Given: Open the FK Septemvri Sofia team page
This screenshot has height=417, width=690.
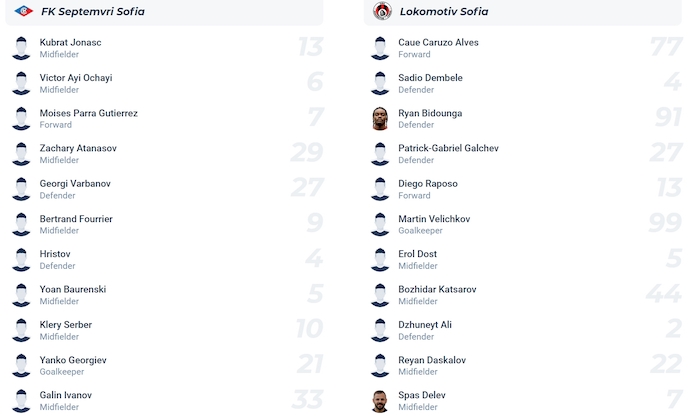Looking at the screenshot, I should click(93, 11).
